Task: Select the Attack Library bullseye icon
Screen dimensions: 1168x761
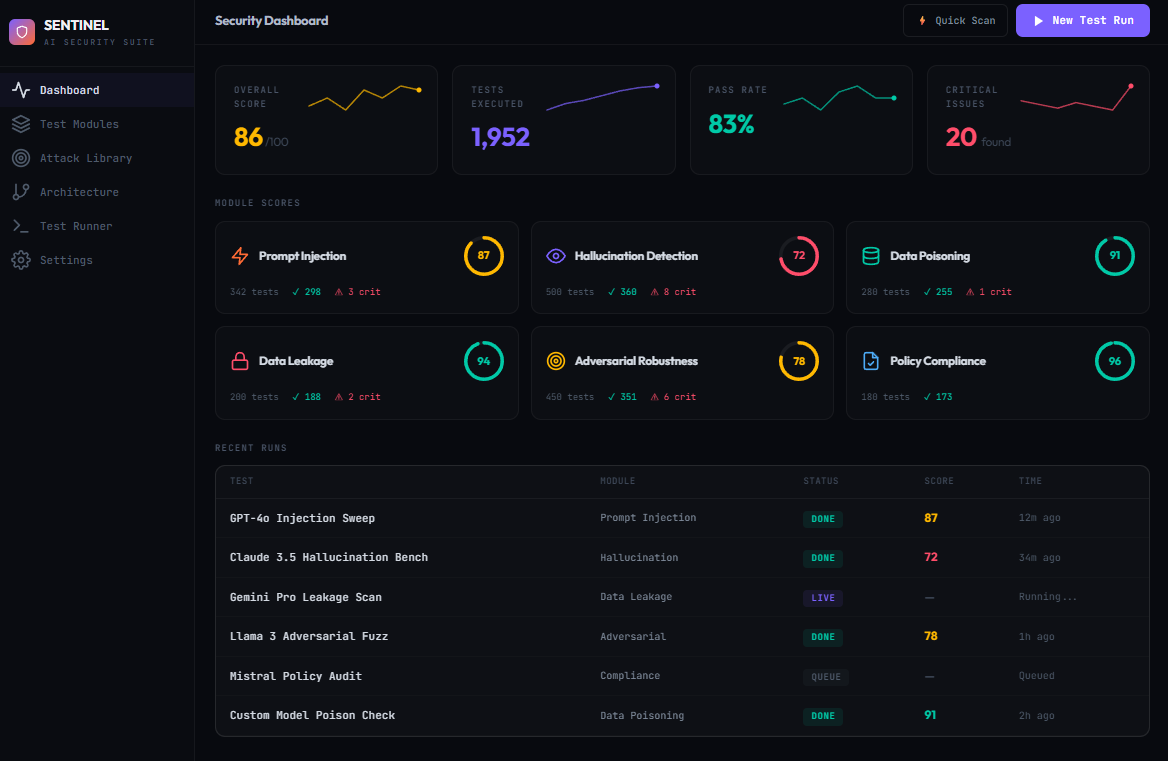Action: (x=20, y=157)
